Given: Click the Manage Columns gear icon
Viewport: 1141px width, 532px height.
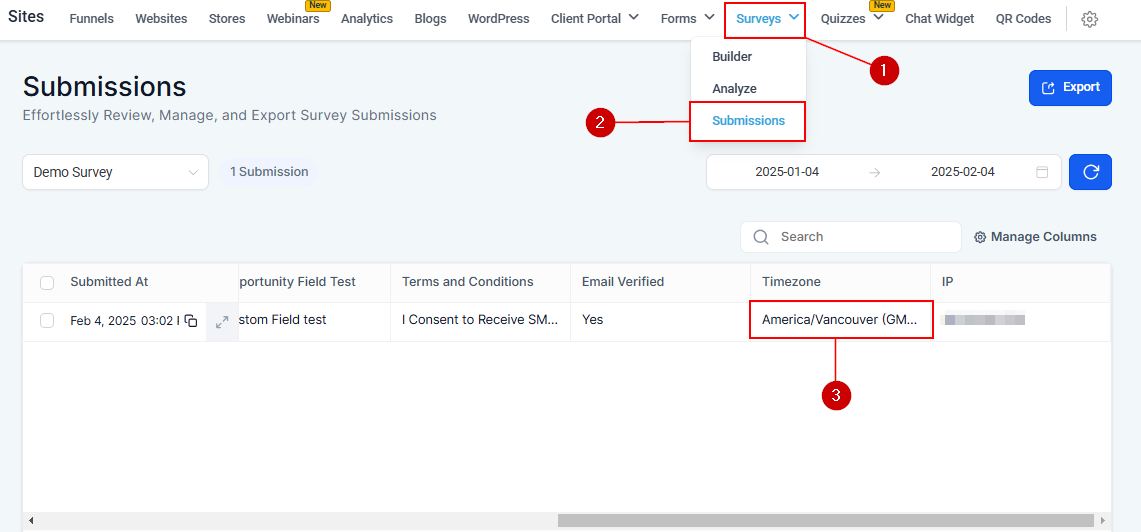Looking at the screenshot, I should [981, 237].
